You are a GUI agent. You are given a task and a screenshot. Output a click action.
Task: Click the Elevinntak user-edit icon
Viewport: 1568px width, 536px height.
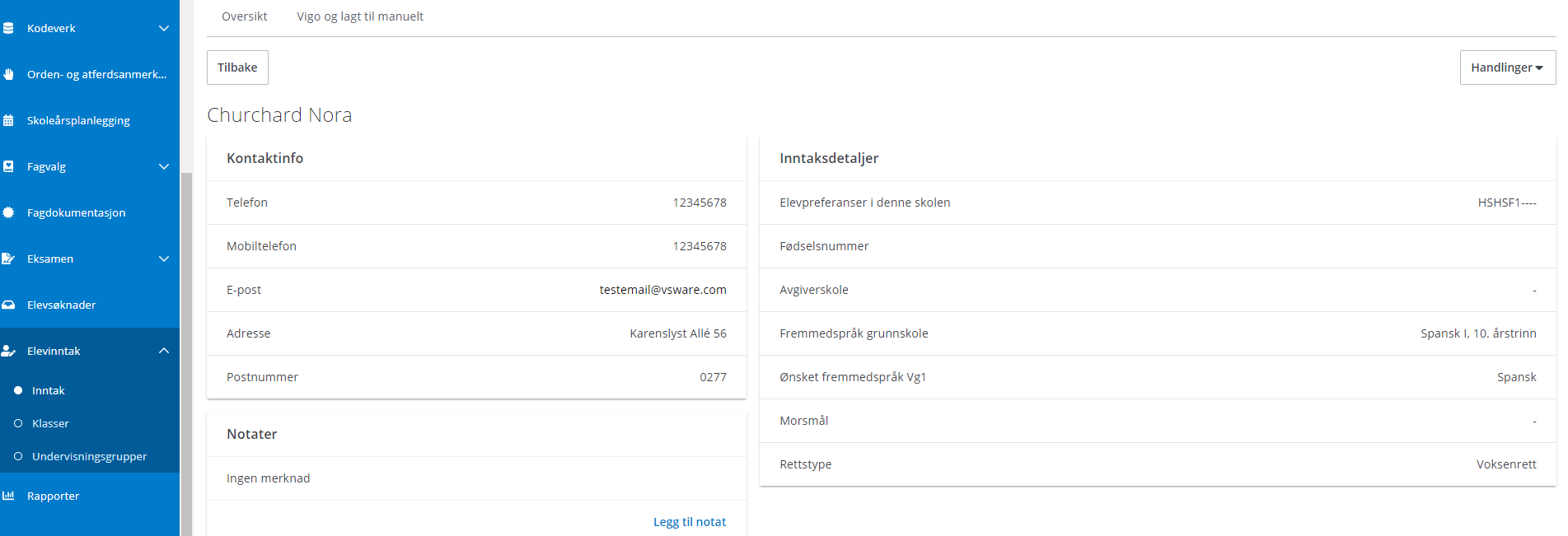(8, 351)
